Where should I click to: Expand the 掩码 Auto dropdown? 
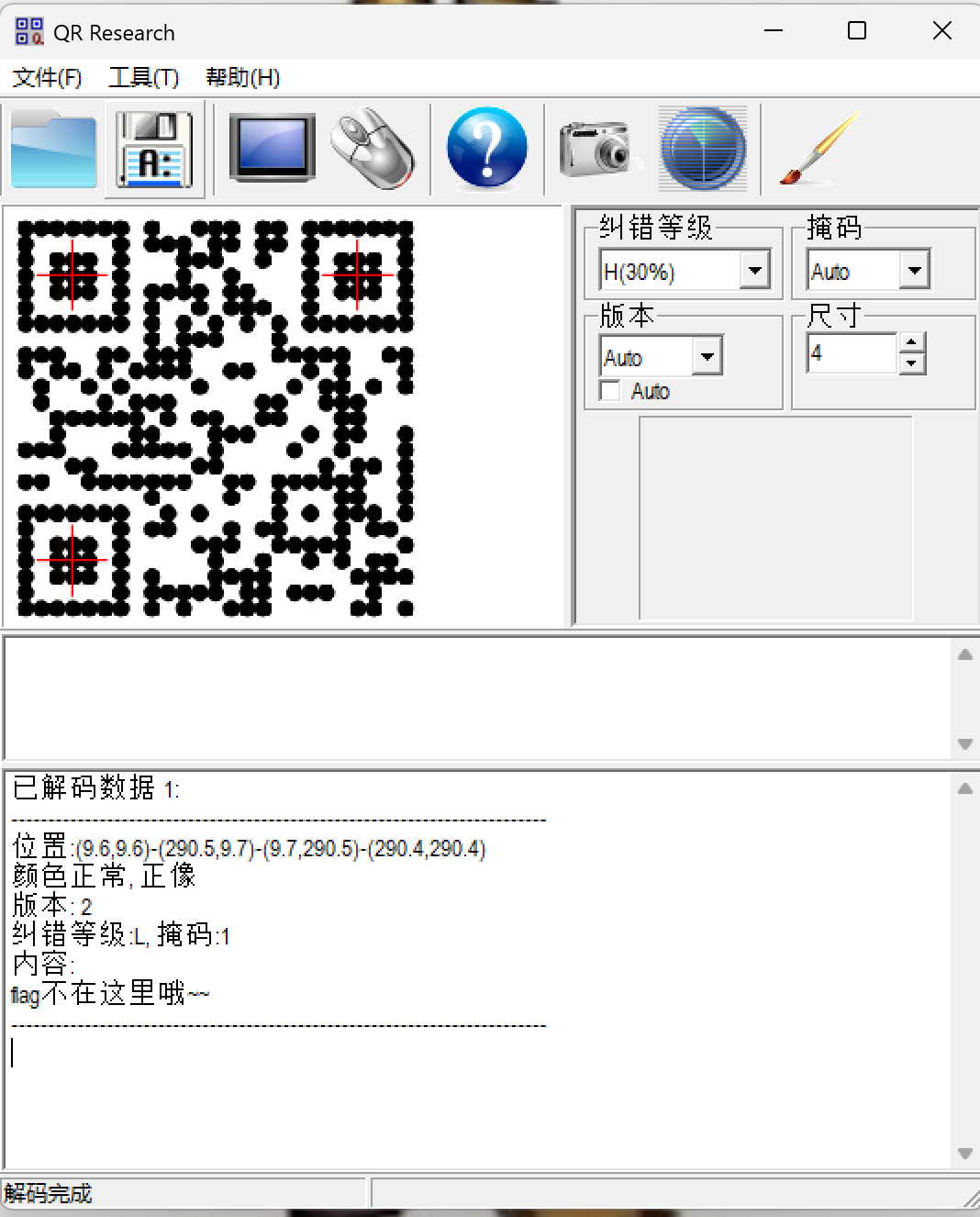[915, 271]
